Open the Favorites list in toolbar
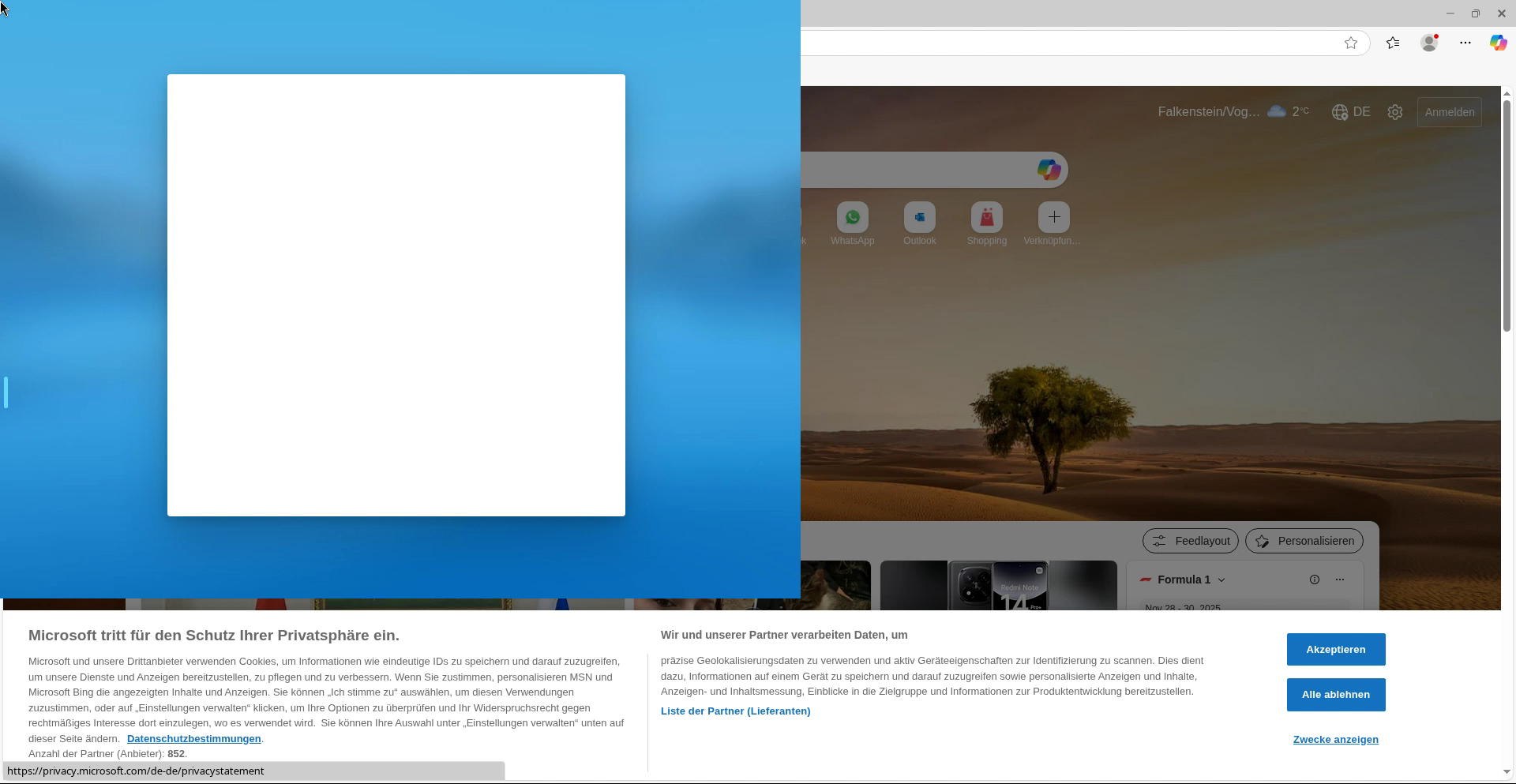 [x=1393, y=43]
